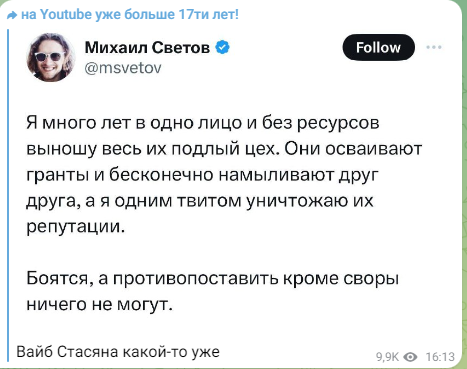
Task: Click the 9,9K view count
Action: pyautogui.click(x=387, y=357)
